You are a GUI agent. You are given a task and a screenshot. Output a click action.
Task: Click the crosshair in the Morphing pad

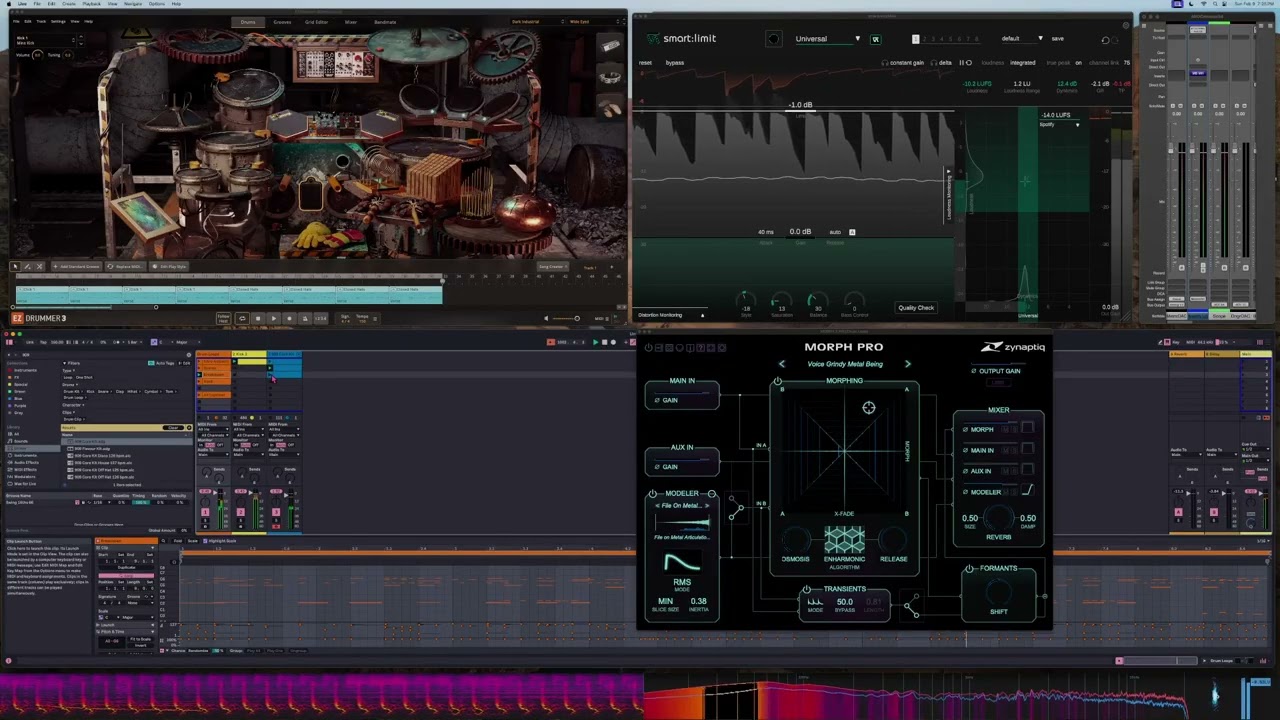(868, 408)
